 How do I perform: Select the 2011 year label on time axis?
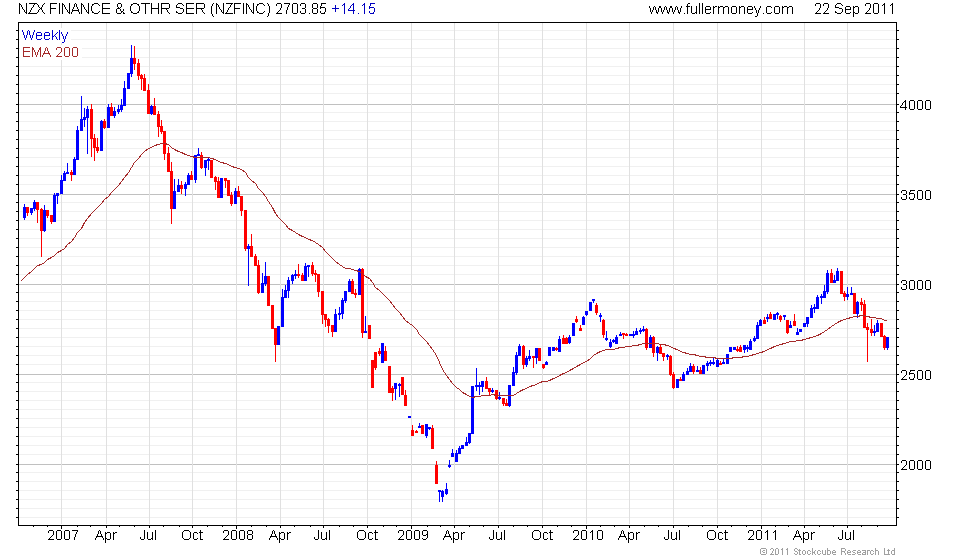tap(762, 536)
